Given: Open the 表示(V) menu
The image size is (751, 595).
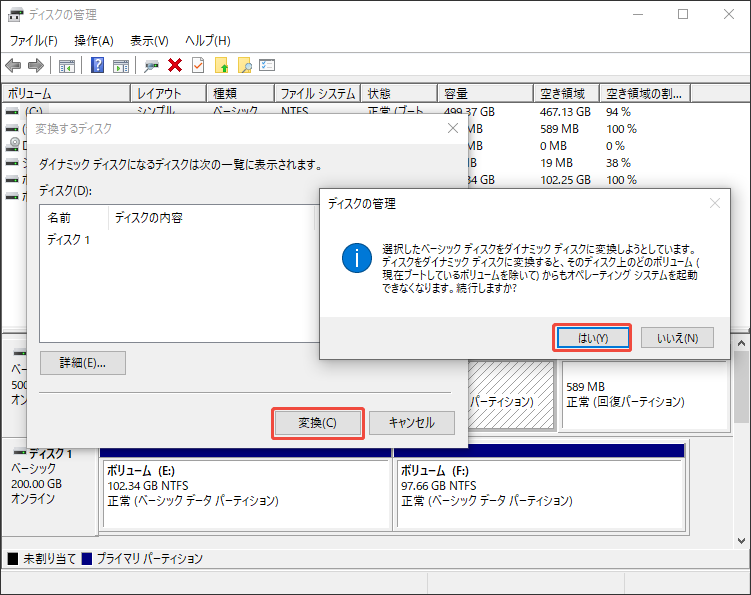Looking at the screenshot, I should (x=149, y=41).
